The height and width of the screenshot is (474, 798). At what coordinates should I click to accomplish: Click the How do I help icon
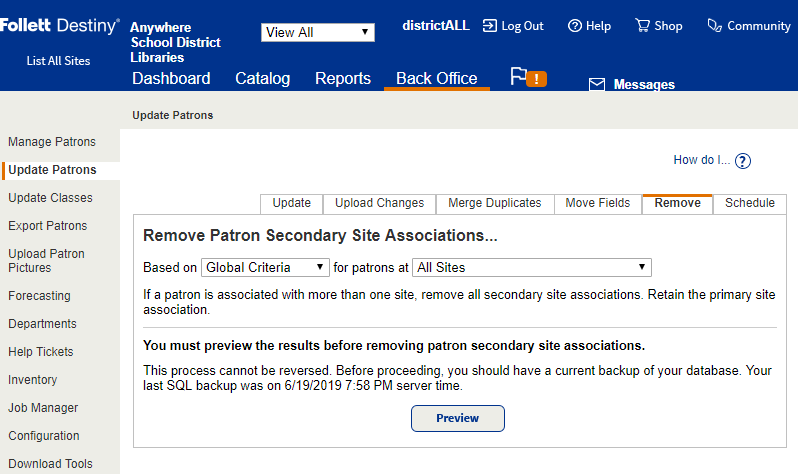click(743, 161)
